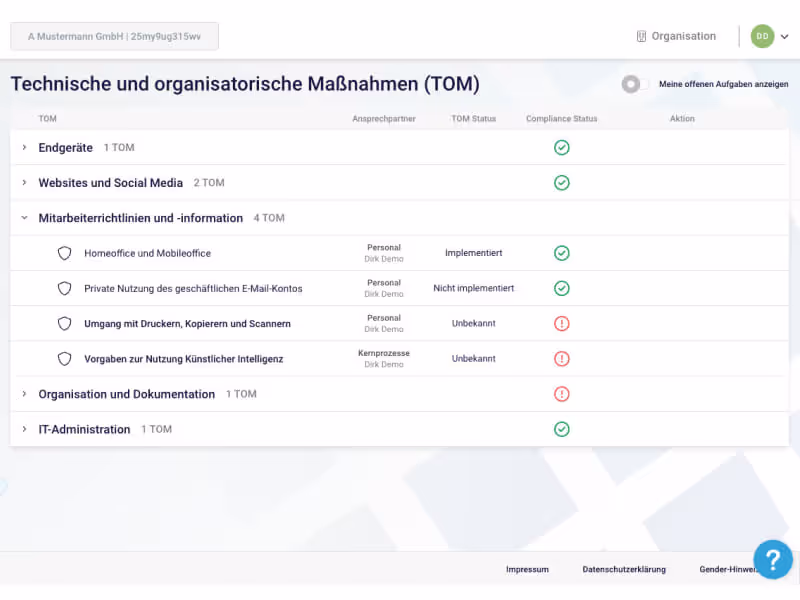Click red warning icon for Umgang mit Druckern
This screenshot has width=800, height=600.
562,323
